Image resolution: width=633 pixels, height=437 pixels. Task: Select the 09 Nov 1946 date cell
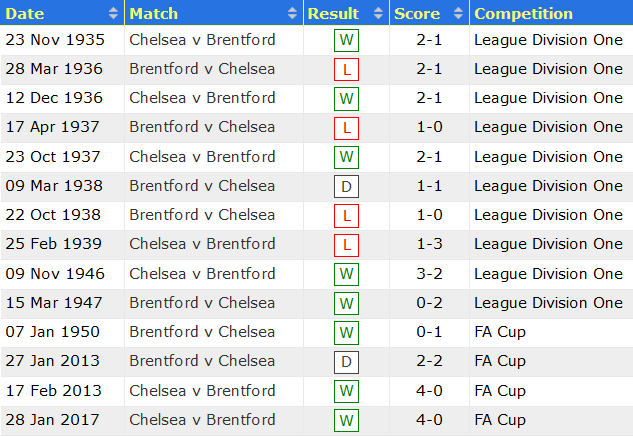pos(55,274)
